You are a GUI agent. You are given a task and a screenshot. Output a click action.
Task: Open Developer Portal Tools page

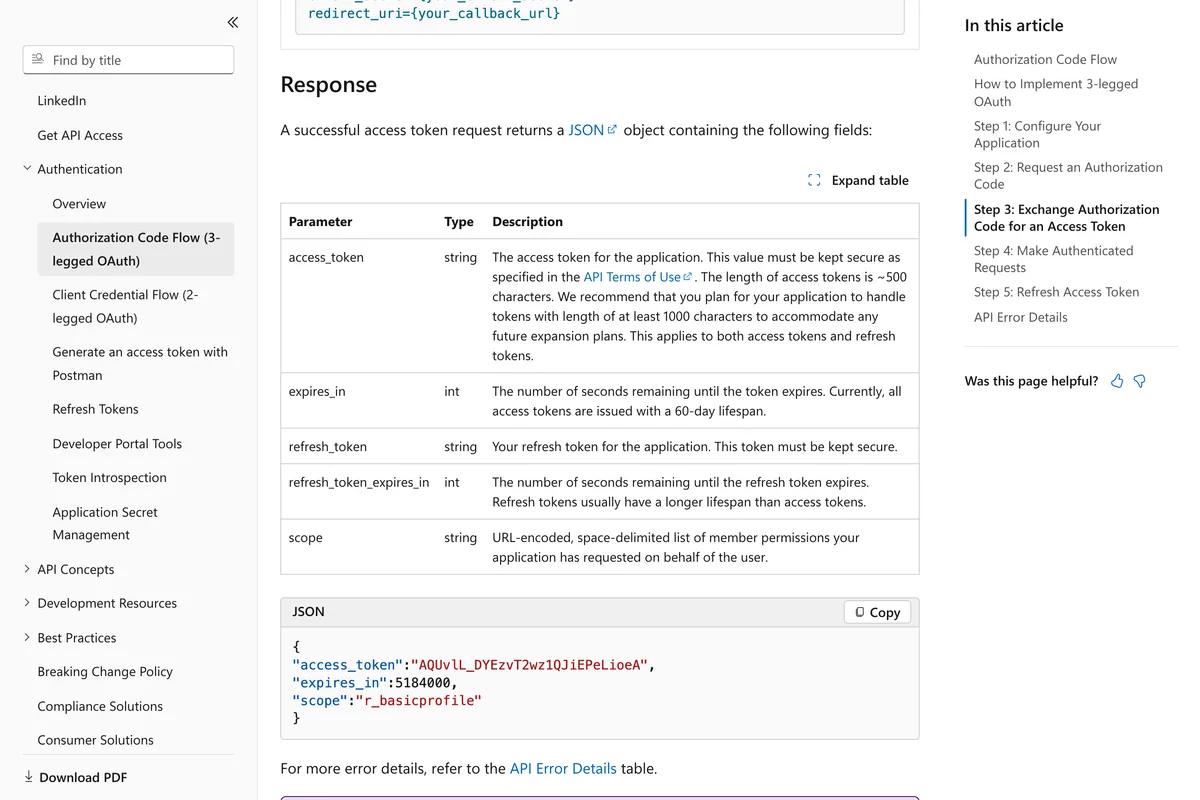pyautogui.click(x=117, y=443)
